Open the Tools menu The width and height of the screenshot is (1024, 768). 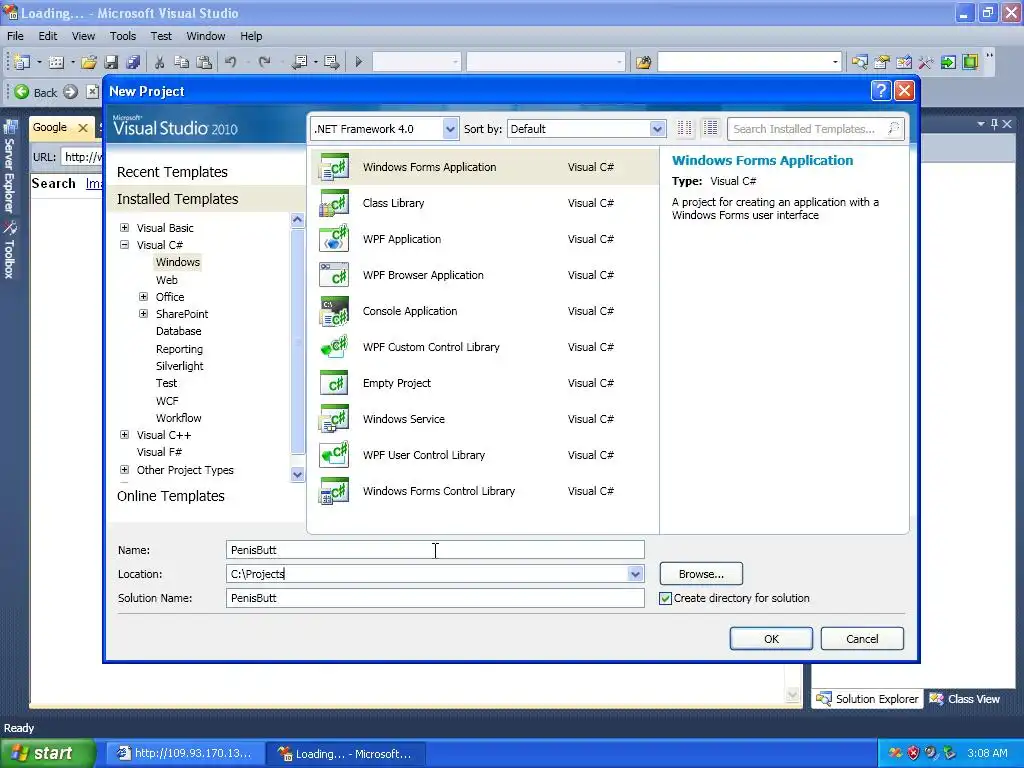click(123, 36)
